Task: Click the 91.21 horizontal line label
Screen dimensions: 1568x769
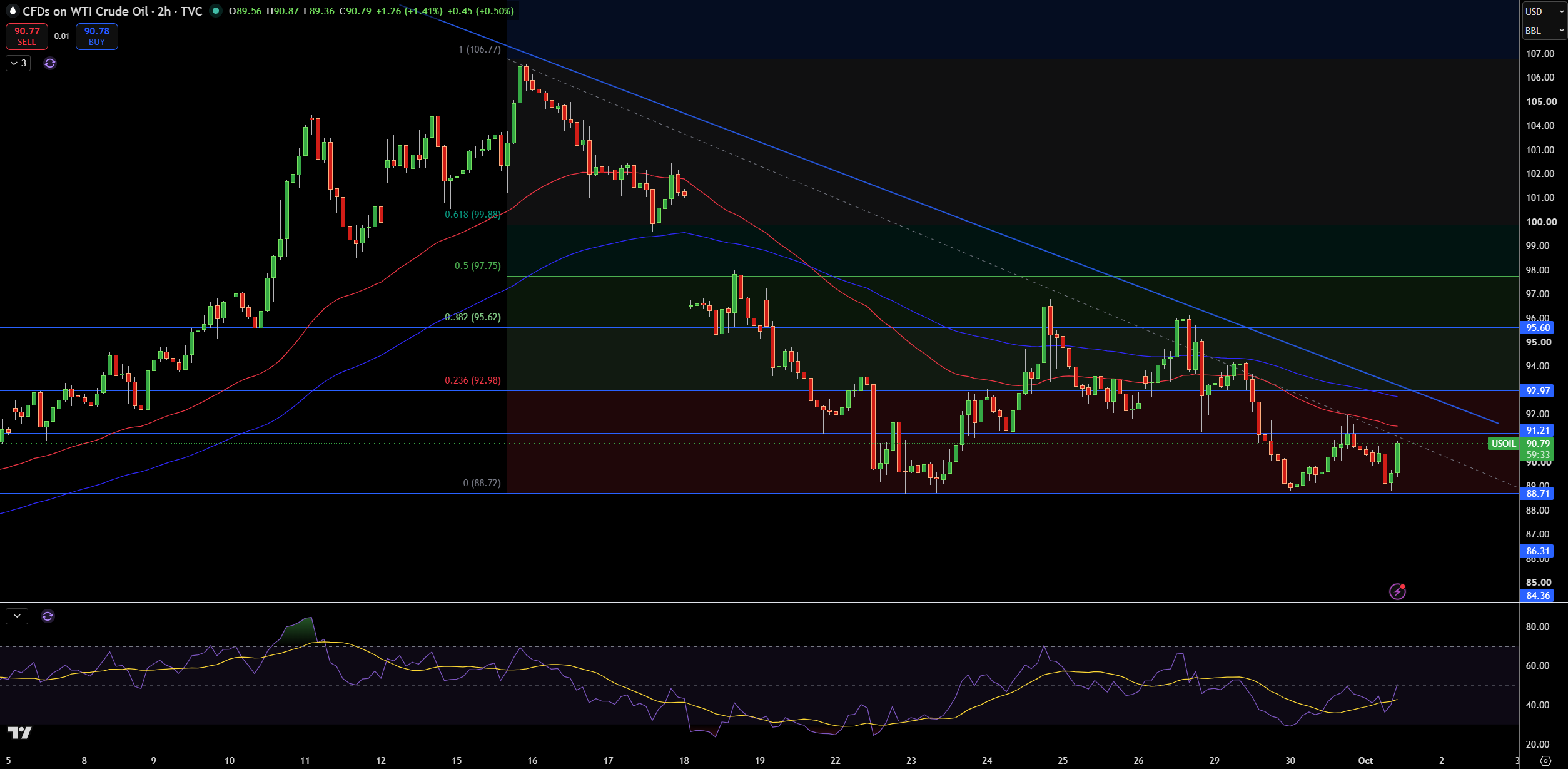Action: click(1537, 430)
